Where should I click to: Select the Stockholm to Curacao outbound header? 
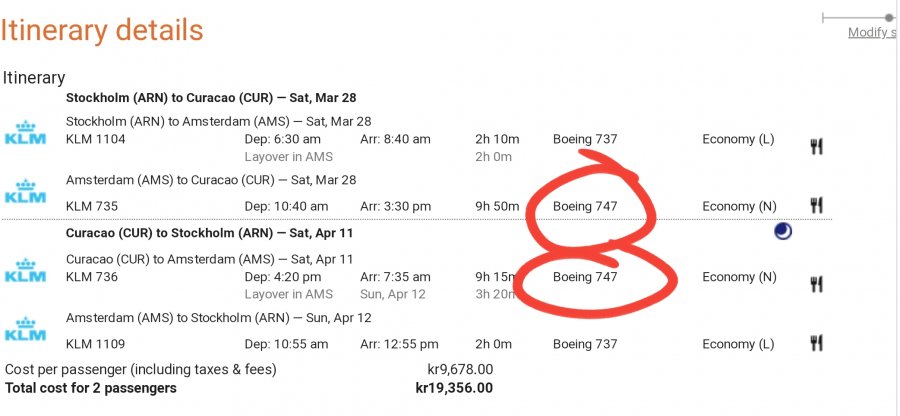[x=211, y=98]
